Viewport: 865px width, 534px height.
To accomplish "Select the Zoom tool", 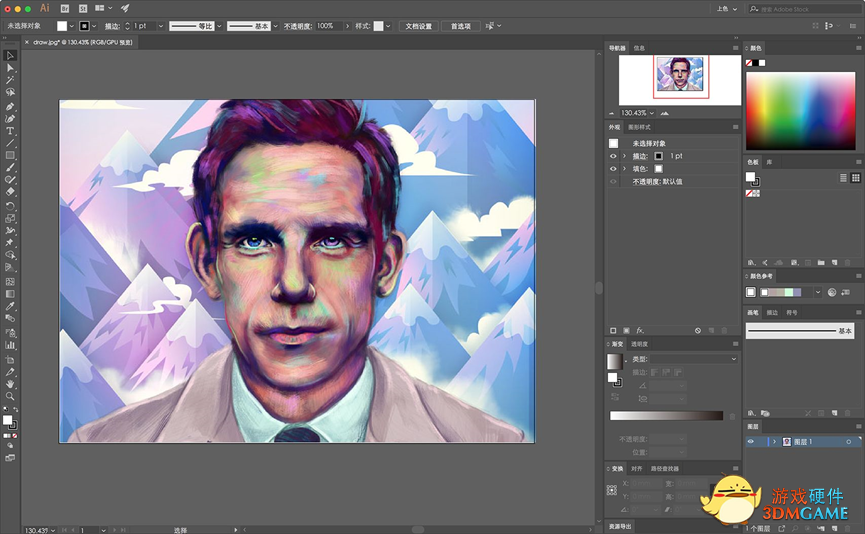I will [10, 396].
